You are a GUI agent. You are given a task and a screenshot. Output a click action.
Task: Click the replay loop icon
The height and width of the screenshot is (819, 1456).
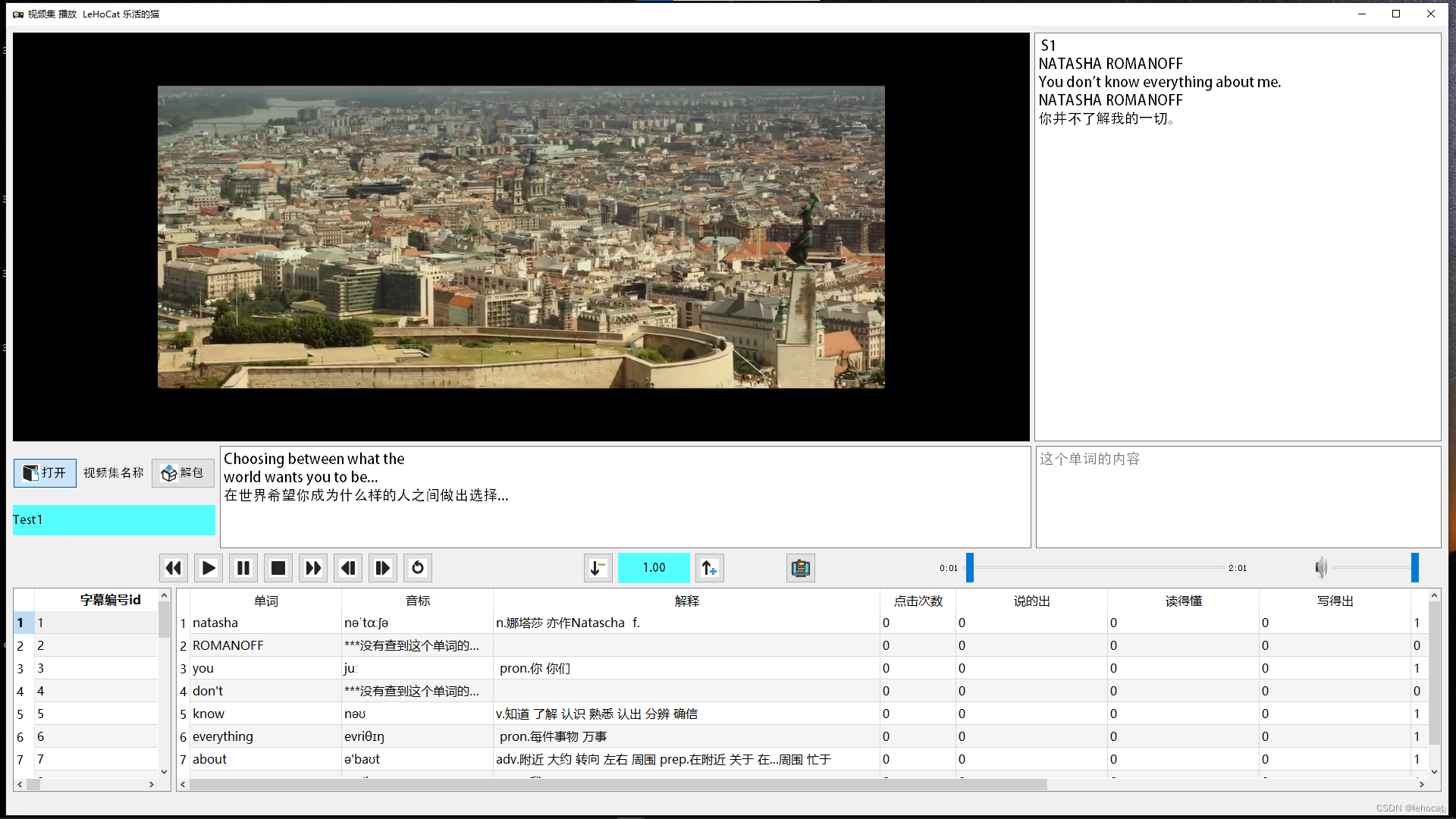click(x=418, y=568)
